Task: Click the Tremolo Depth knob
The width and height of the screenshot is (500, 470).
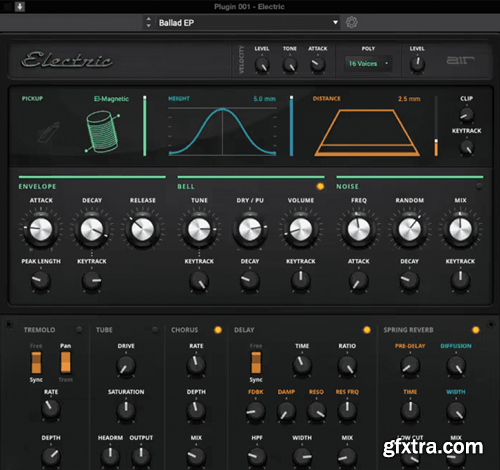Action: [51, 456]
